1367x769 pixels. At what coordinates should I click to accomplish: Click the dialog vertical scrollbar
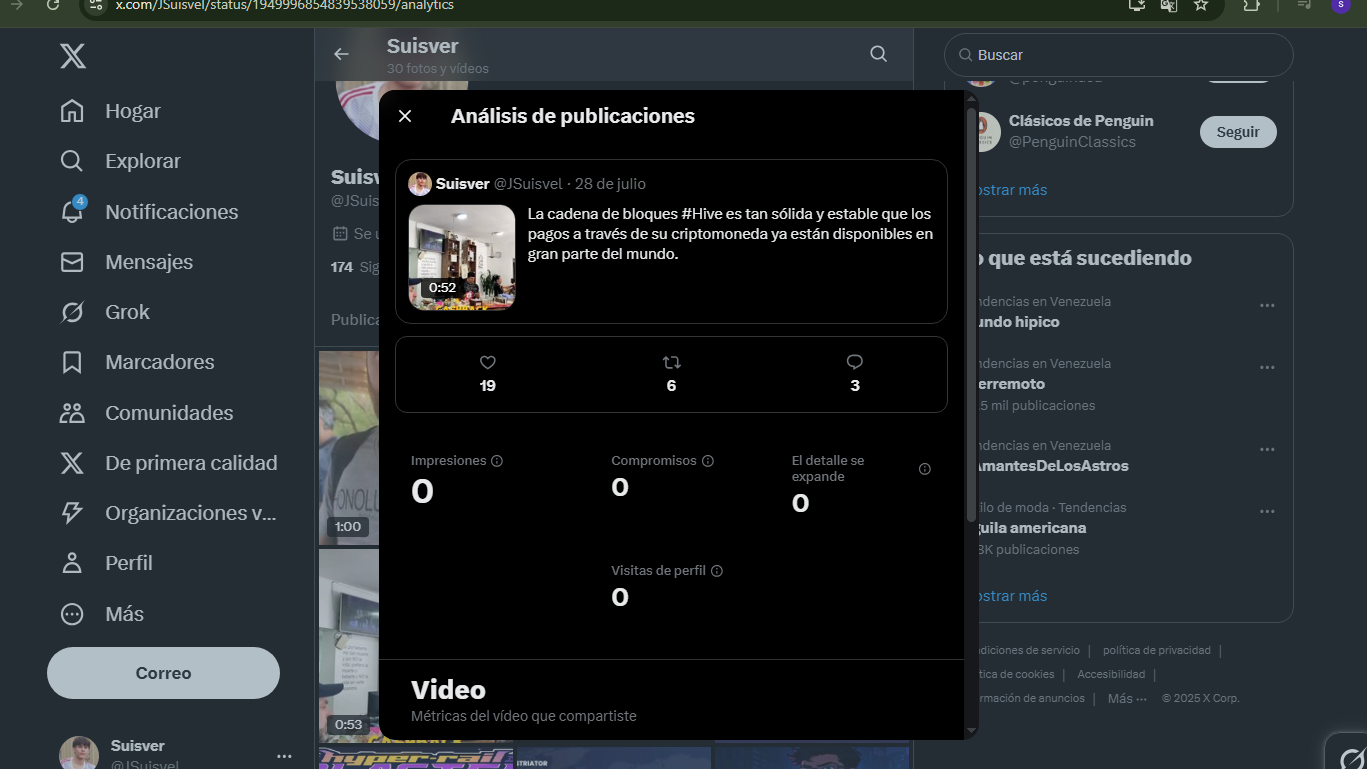(971, 314)
